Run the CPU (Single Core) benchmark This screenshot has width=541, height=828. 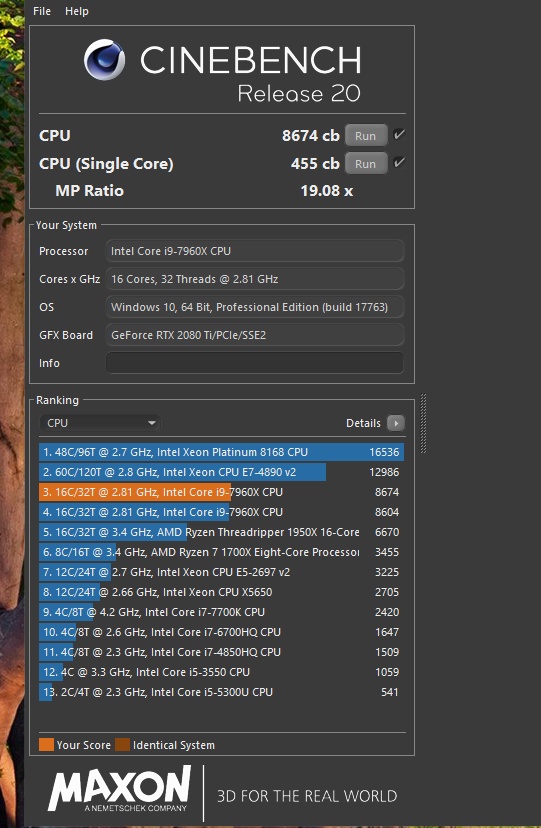(366, 164)
